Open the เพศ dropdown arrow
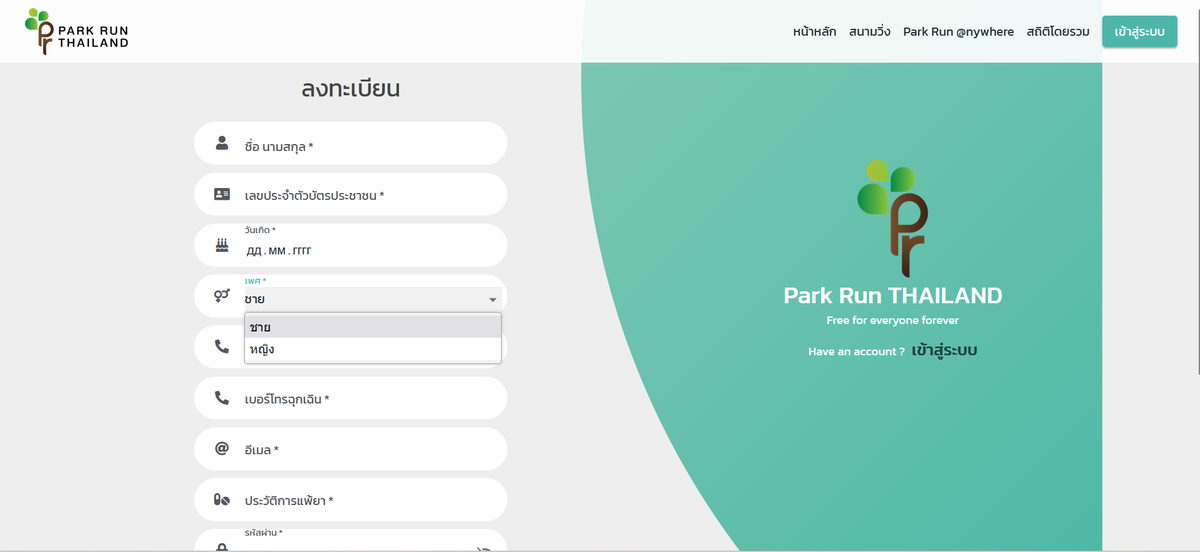The image size is (1200, 552). coord(492,300)
